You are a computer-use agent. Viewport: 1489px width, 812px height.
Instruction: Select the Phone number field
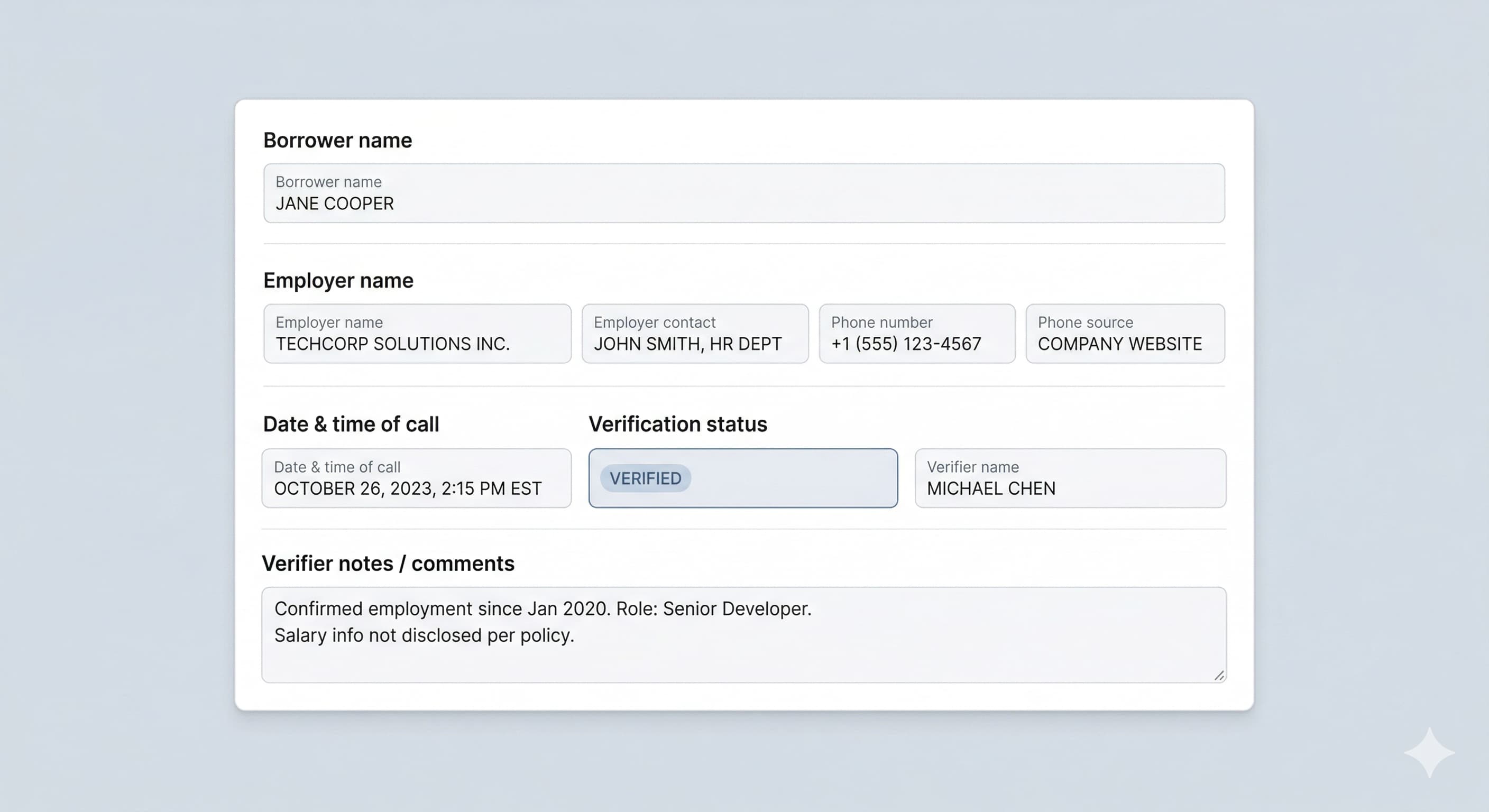click(916, 334)
